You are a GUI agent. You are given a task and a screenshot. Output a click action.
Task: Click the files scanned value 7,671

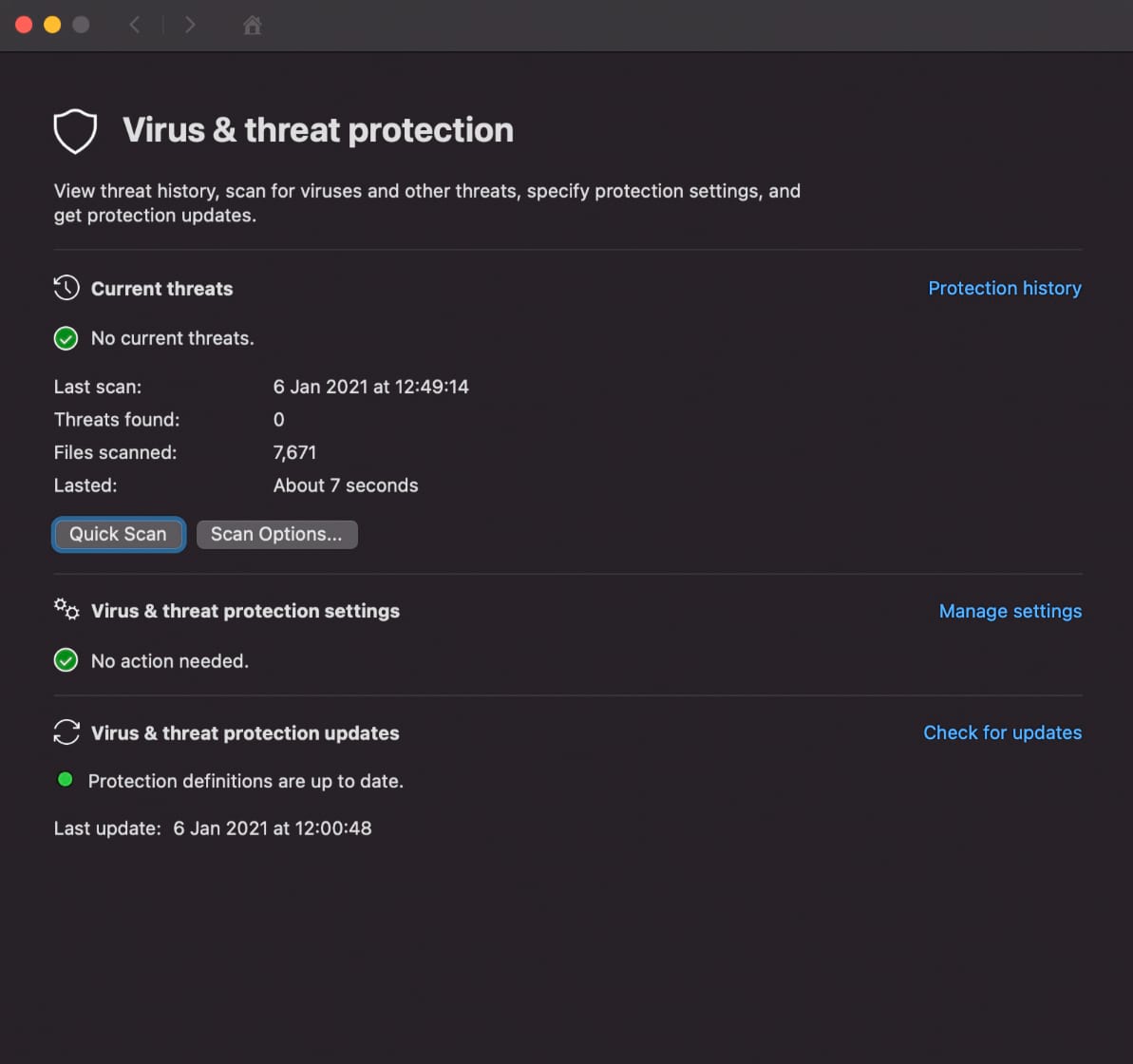pyautogui.click(x=294, y=452)
